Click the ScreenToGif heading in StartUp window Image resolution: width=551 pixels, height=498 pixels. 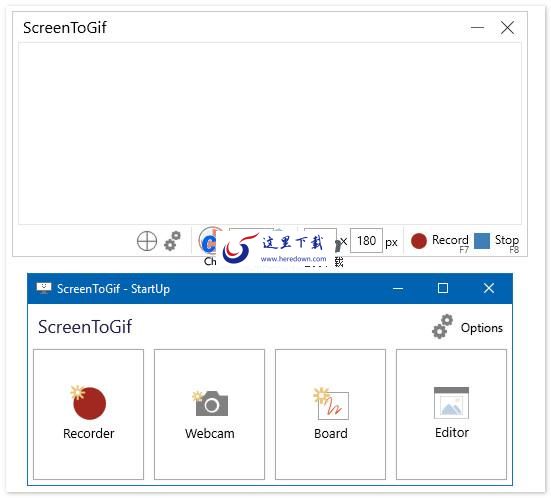pyautogui.click(x=85, y=327)
